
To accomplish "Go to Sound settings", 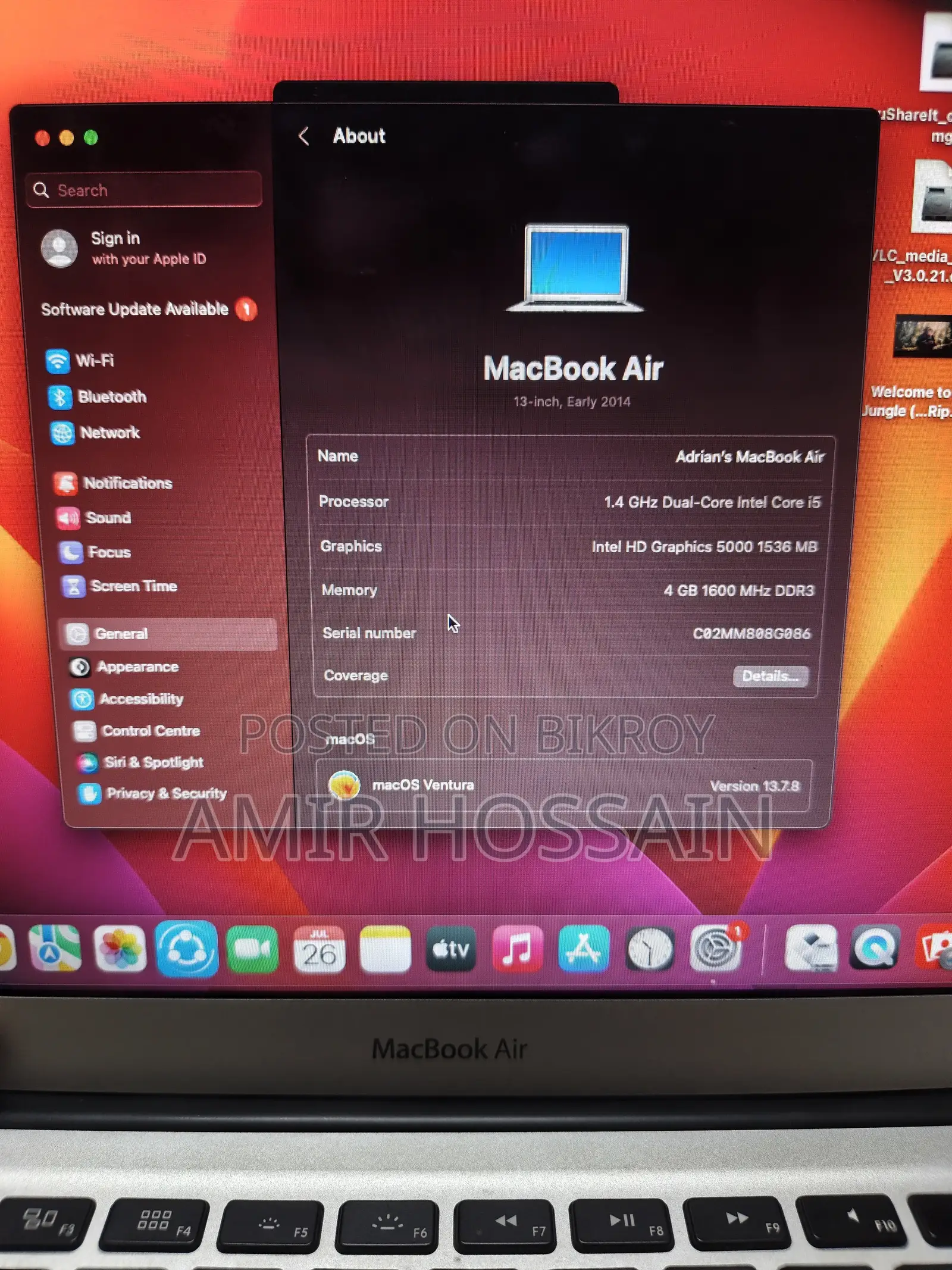I will point(93,518).
